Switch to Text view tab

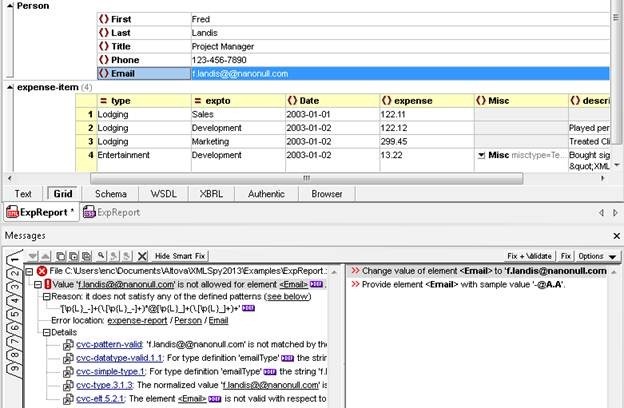coord(23,194)
